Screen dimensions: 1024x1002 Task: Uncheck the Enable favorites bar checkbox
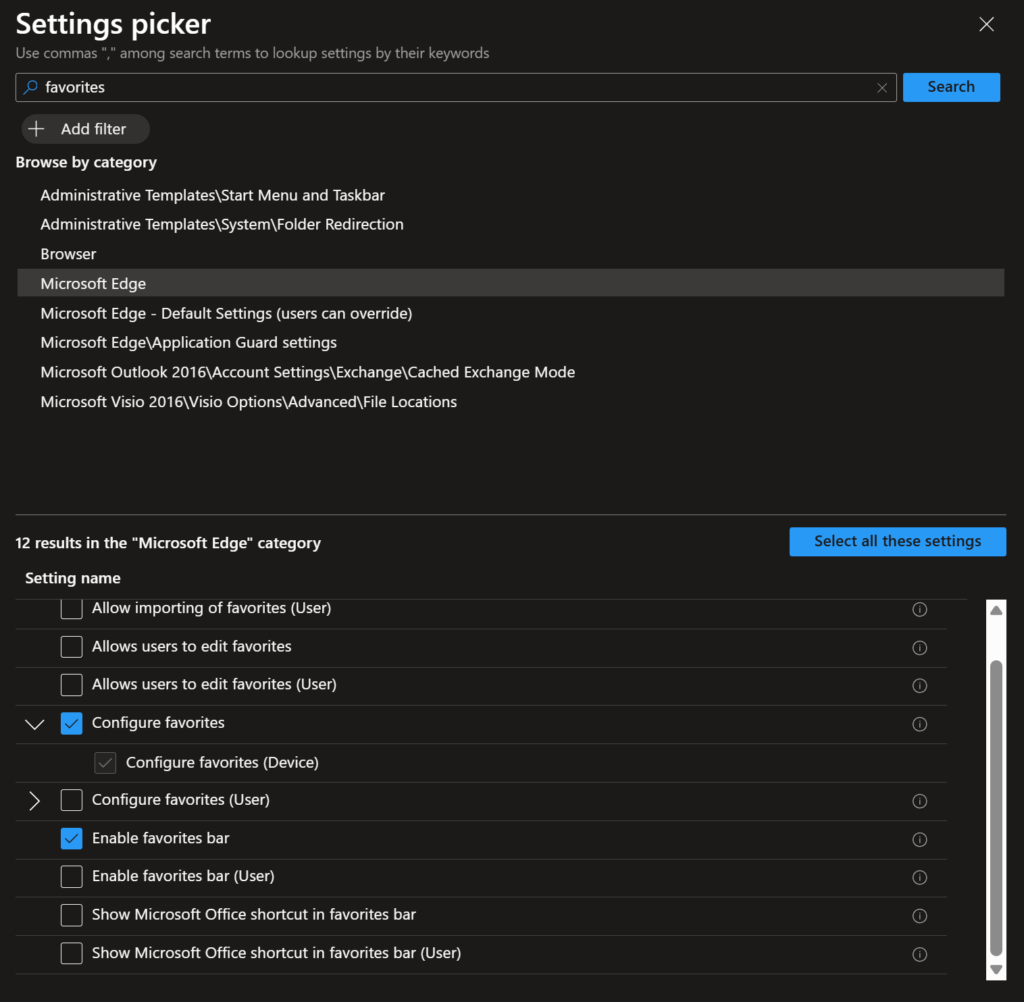(x=71, y=838)
